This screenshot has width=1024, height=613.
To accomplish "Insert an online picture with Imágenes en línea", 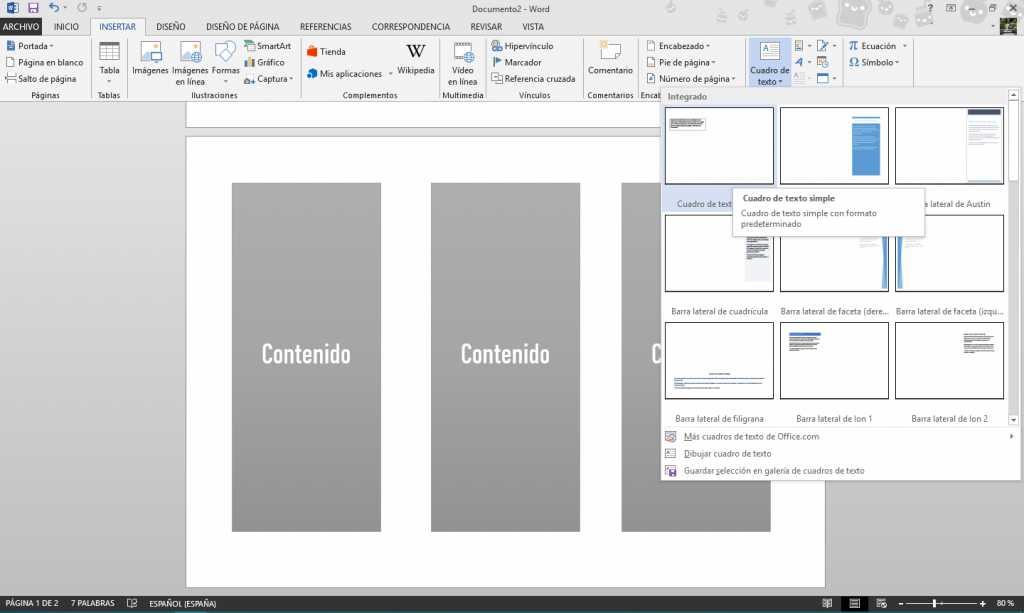I will pyautogui.click(x=189, y=62).
